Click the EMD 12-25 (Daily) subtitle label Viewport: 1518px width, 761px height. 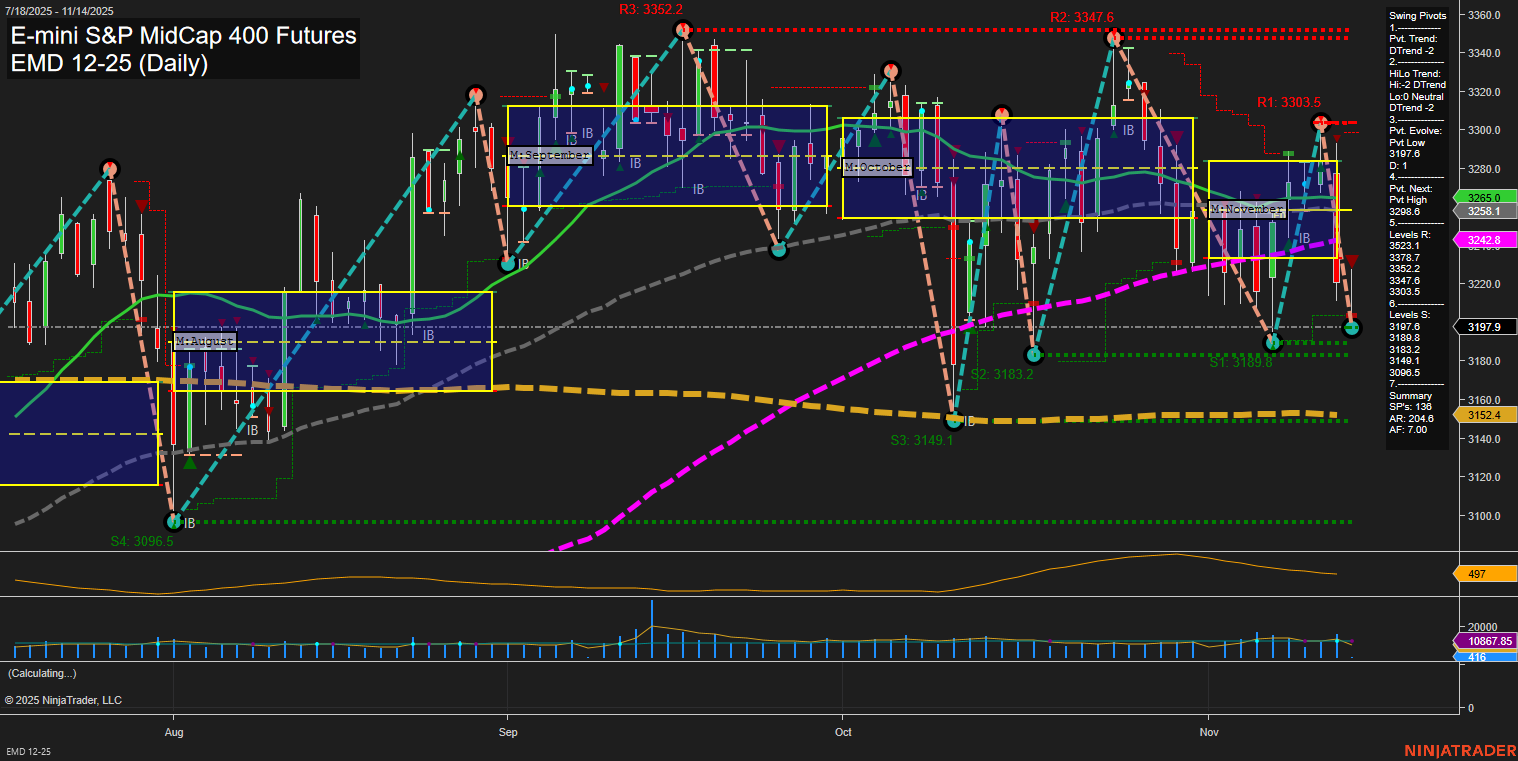[x=109, y=63]
